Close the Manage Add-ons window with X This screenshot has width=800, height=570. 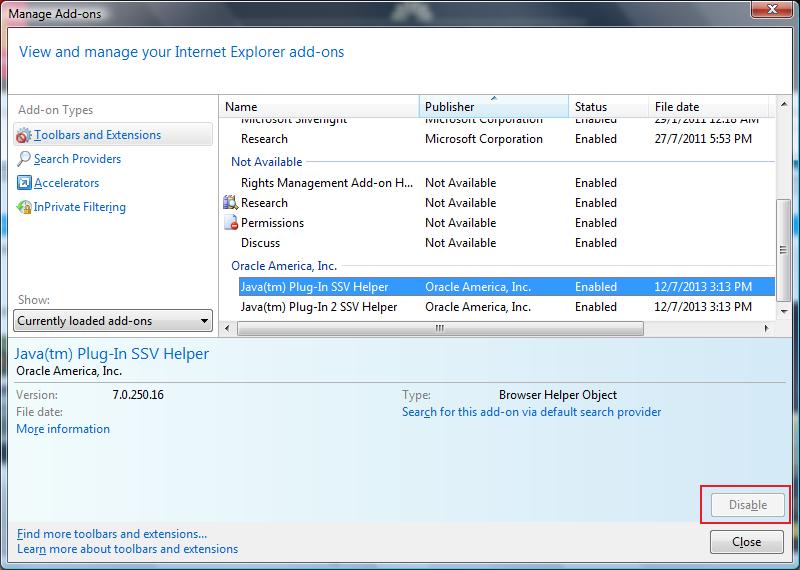coord(772,9)
